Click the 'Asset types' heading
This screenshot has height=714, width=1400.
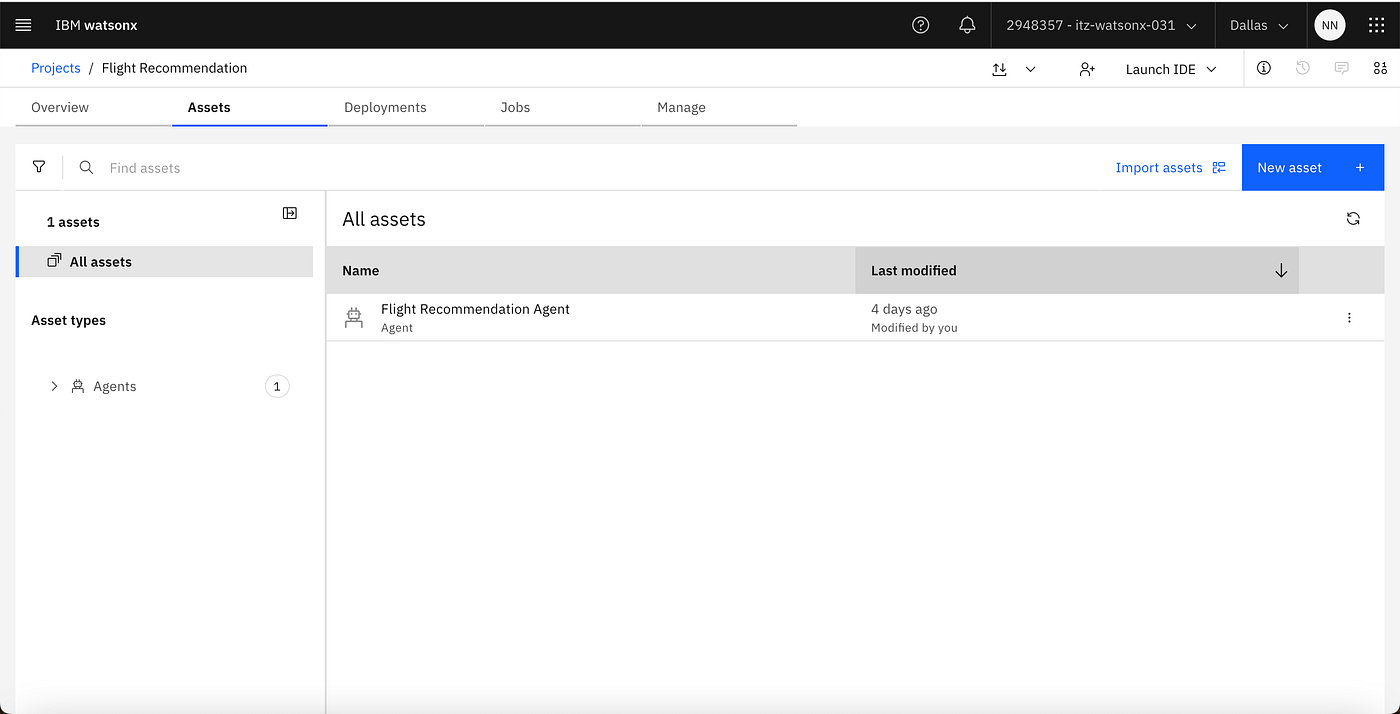coord(68,320)
